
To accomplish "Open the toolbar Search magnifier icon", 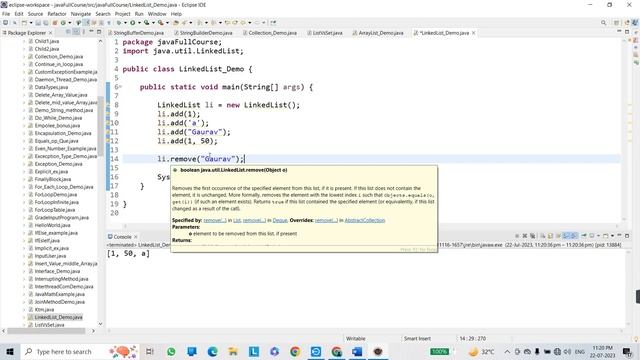I will tap(603, 23).
